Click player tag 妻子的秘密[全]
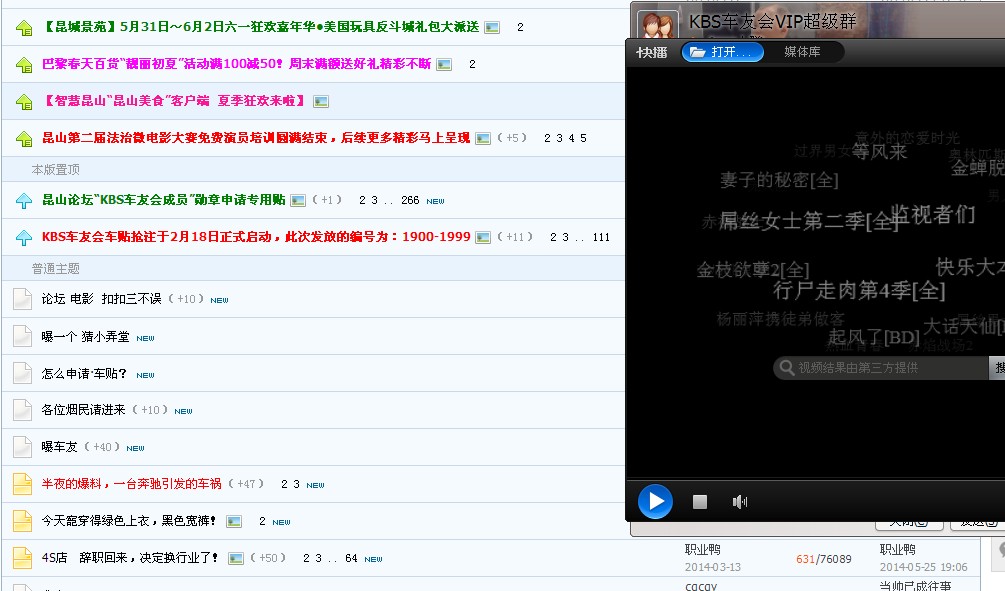Viewport: 1005px width, 591px height. click(779, 179)
